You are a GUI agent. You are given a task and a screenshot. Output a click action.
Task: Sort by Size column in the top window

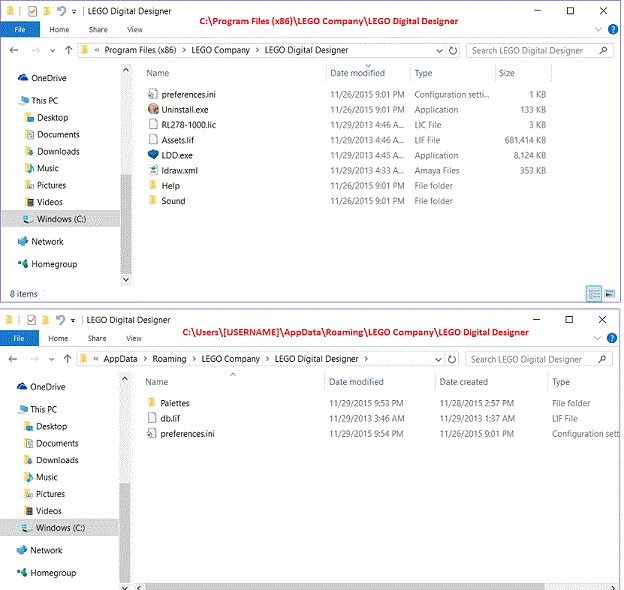pos(506,73)
